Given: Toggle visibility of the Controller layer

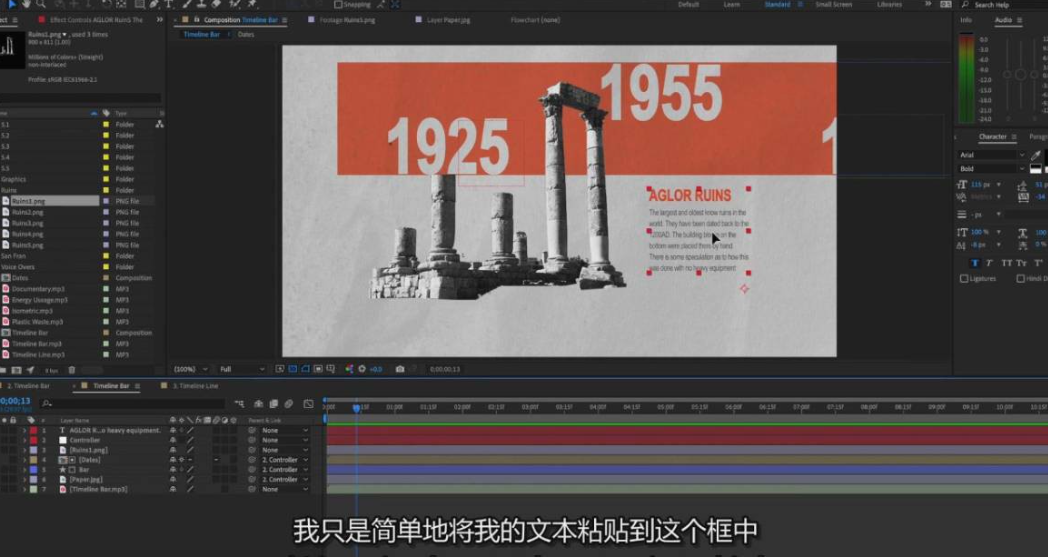Looking at the screenshot, I should point(5,440).
